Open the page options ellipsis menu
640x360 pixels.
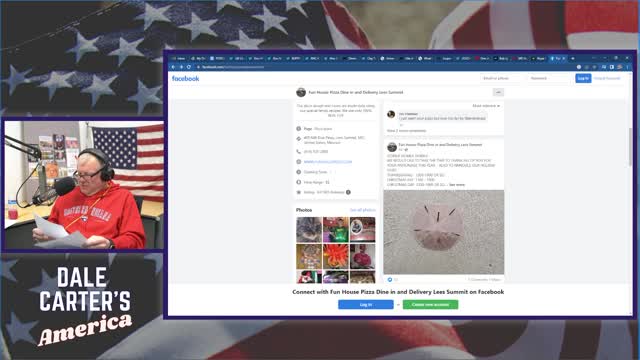click(498, 92)
